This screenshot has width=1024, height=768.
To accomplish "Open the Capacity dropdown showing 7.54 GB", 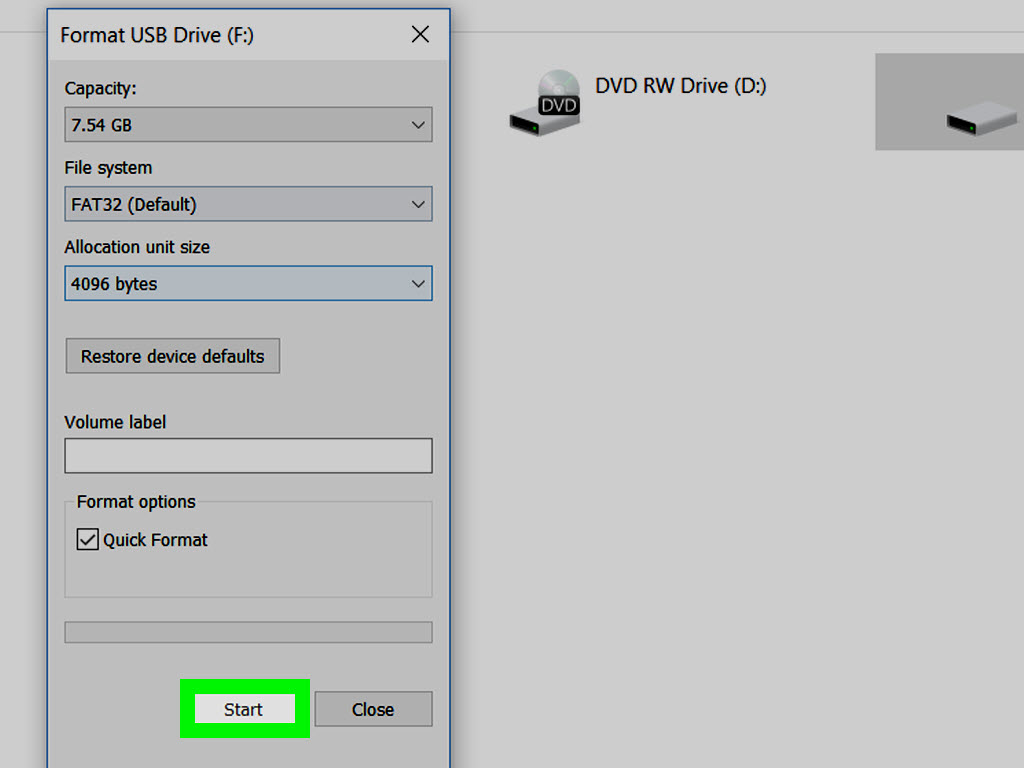I will point(248,125).
